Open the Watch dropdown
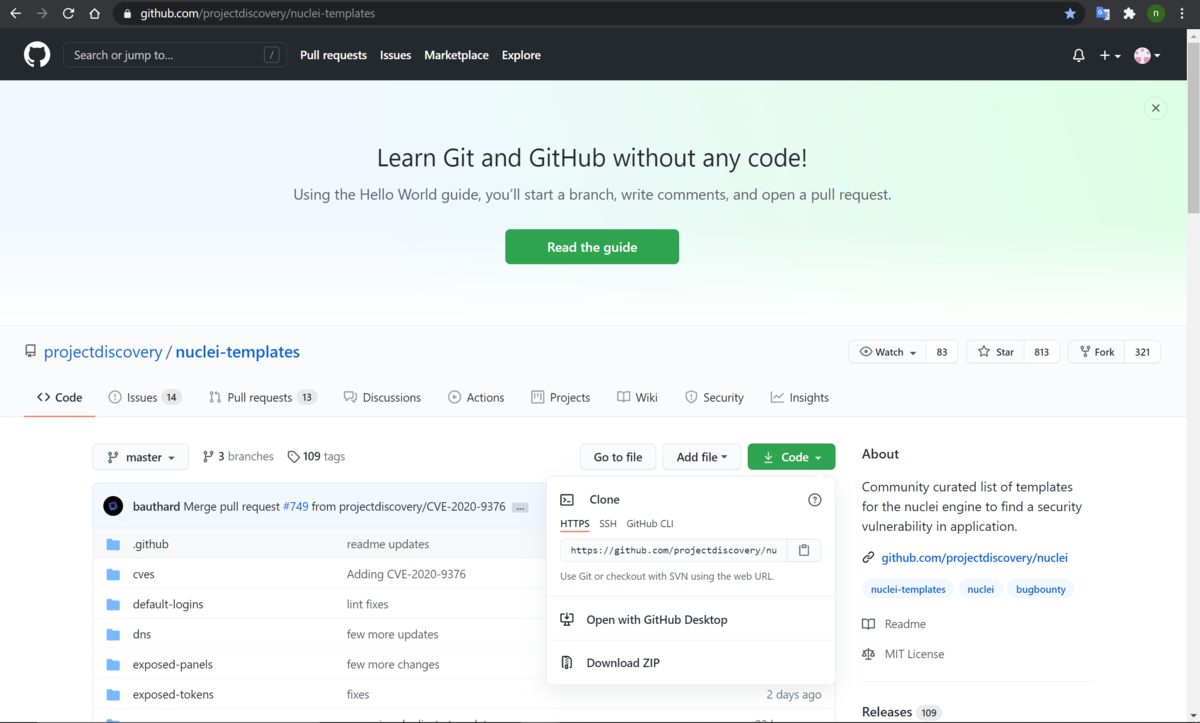This screenshot has height=723, width=1200. point(887,352)
